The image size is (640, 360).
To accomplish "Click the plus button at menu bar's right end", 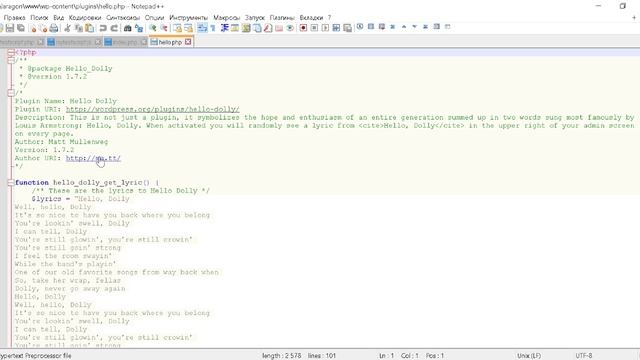I will (x=634, y=18).
